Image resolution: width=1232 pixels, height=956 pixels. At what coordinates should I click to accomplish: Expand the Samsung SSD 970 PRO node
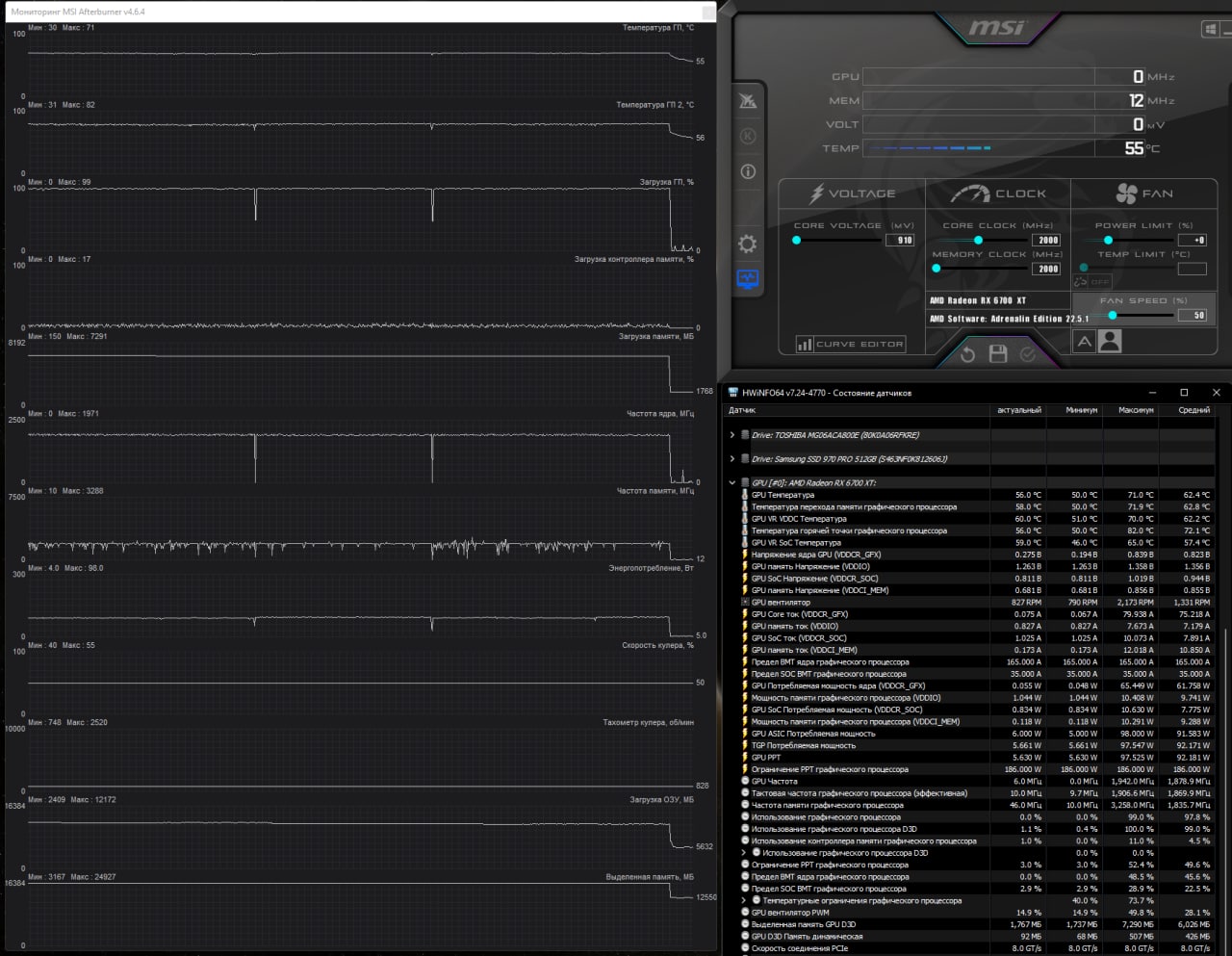[732, 459]
